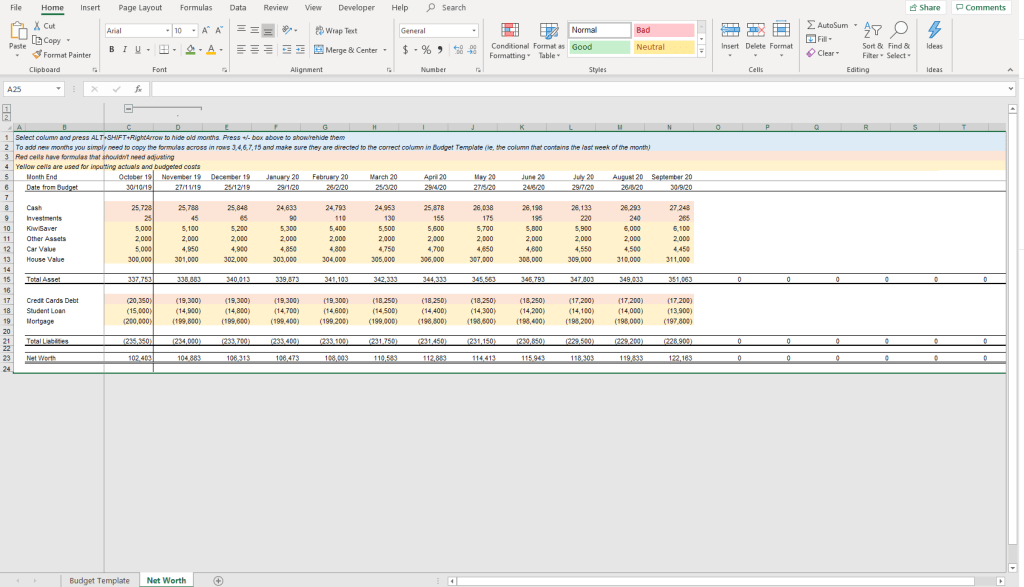
Task: Click the Share button
Action: (x=924, y=7)
